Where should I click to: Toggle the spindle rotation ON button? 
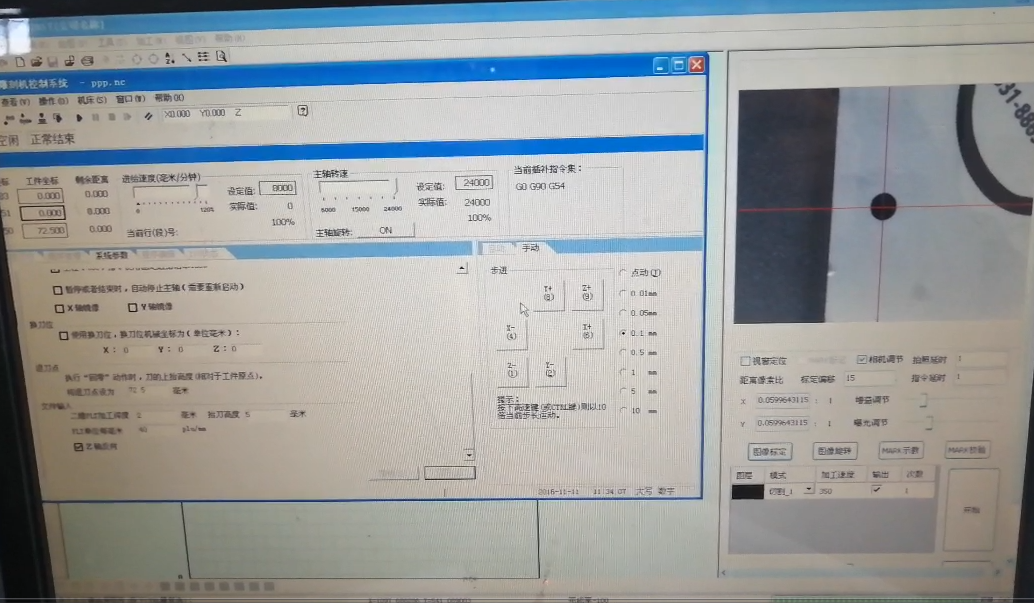click(x=385, y=230)
